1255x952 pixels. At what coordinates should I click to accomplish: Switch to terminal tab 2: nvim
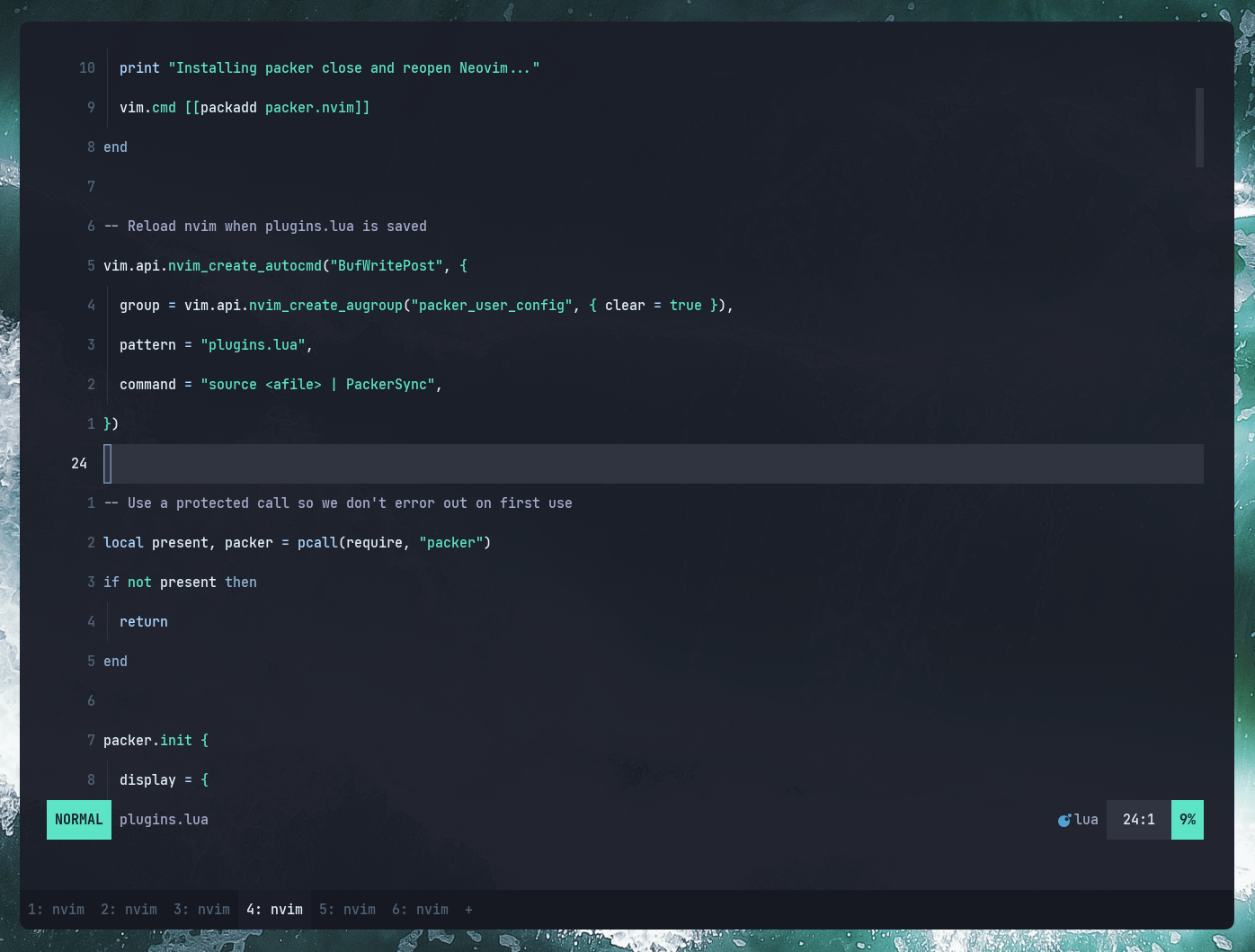click(129, 910)
